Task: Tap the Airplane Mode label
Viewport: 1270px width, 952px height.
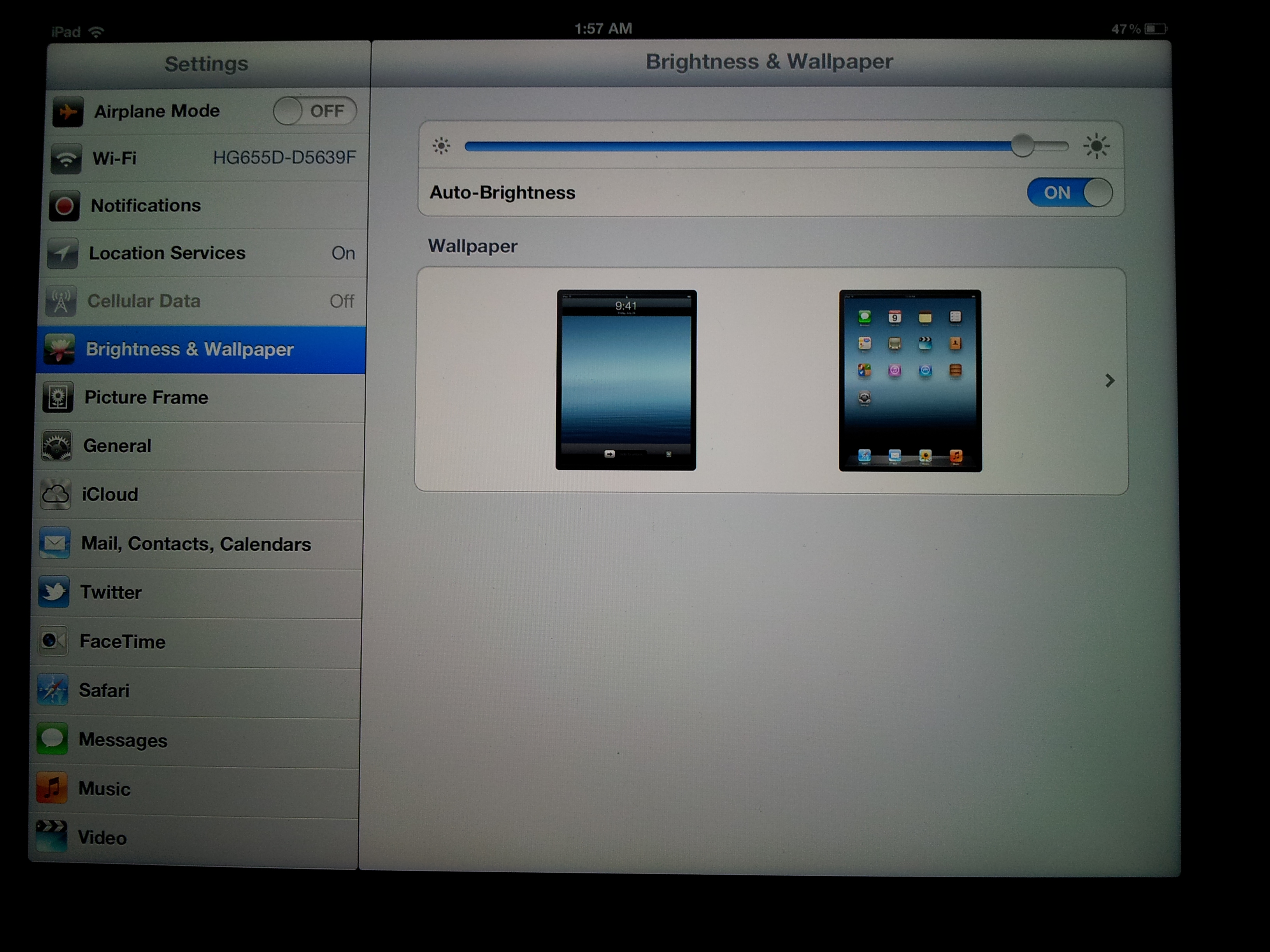Action: pyautogui.click(x=157, y=111)
